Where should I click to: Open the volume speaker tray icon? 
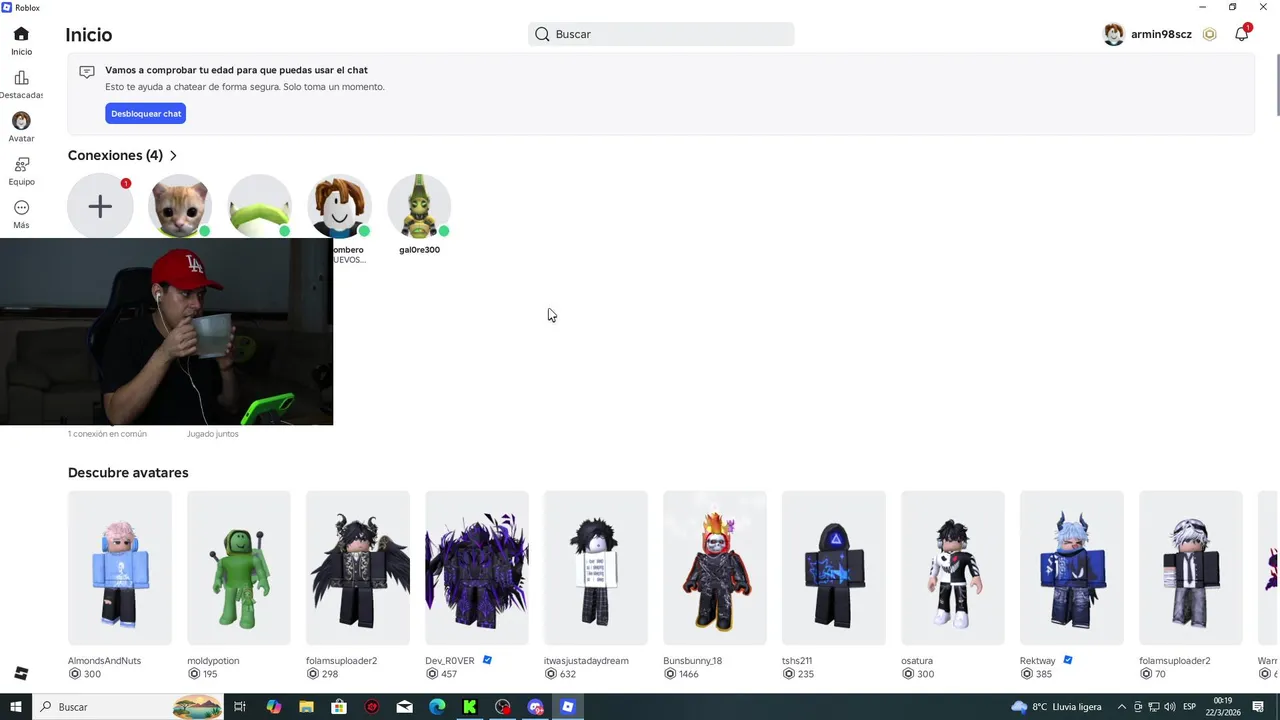(x=1169, y=707)
